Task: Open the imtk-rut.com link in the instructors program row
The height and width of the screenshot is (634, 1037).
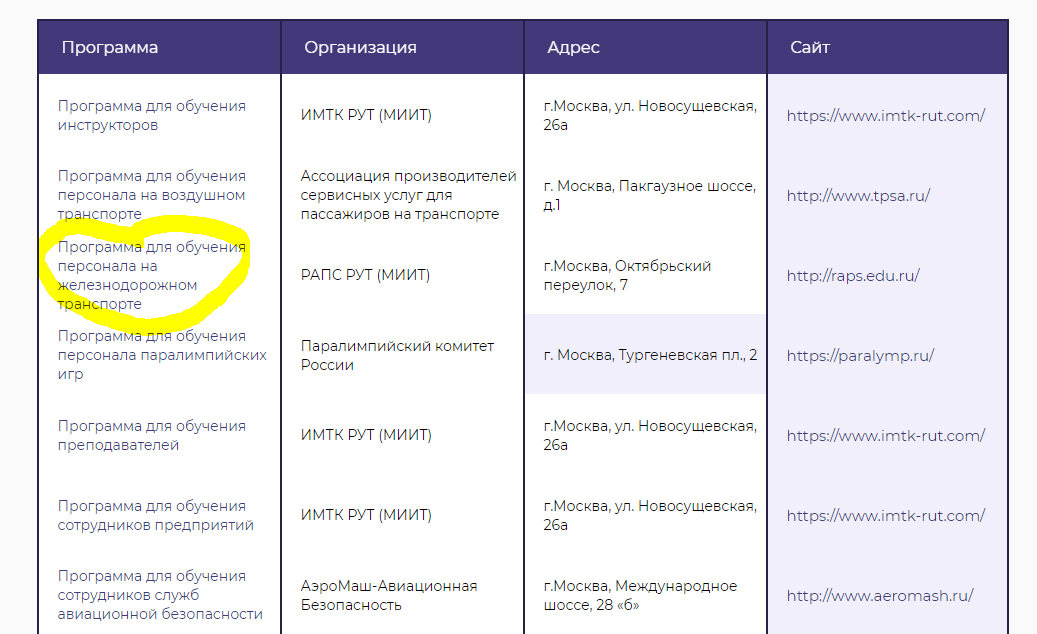Action: 886,116
